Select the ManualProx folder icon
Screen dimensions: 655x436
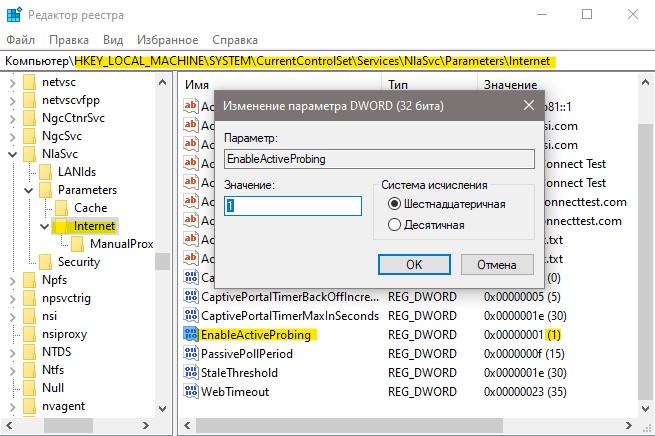77,244
